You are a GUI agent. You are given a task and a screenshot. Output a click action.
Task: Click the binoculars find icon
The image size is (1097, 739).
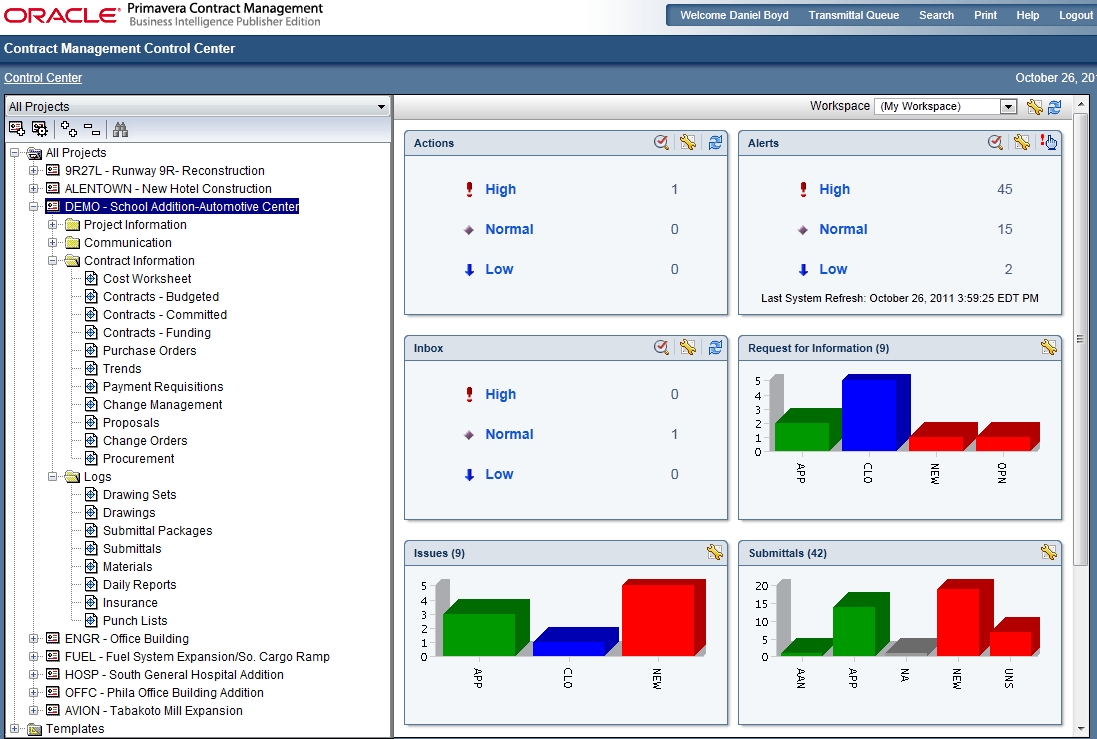pos(120,129)
